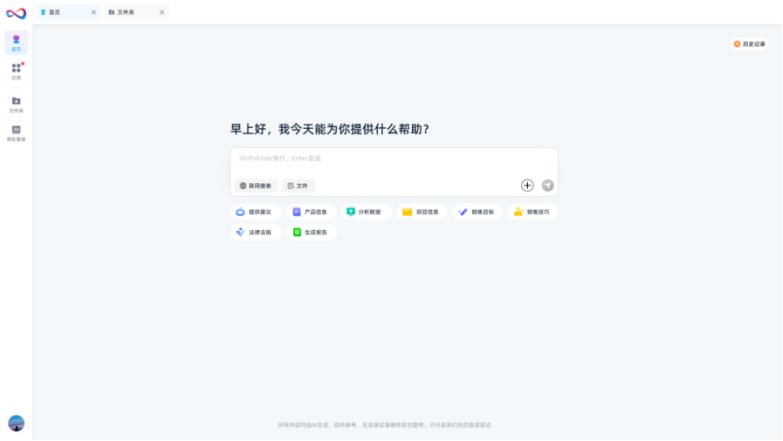Open user avatar at bottom left
Image resolution: width=783 pixels, height=441 pixels.
[16, 422]
